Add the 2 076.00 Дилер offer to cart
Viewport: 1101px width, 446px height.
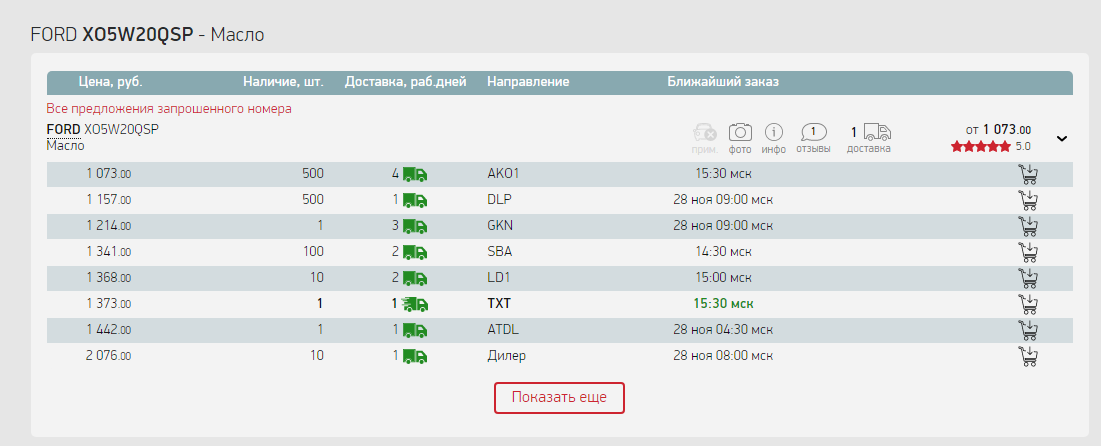click(x=1028, y=356)
